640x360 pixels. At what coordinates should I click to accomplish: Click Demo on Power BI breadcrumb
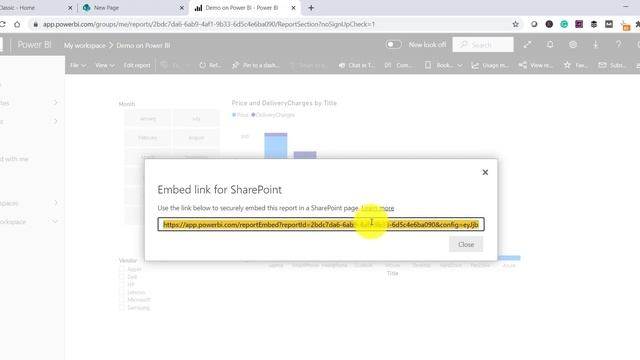[143, 45]
